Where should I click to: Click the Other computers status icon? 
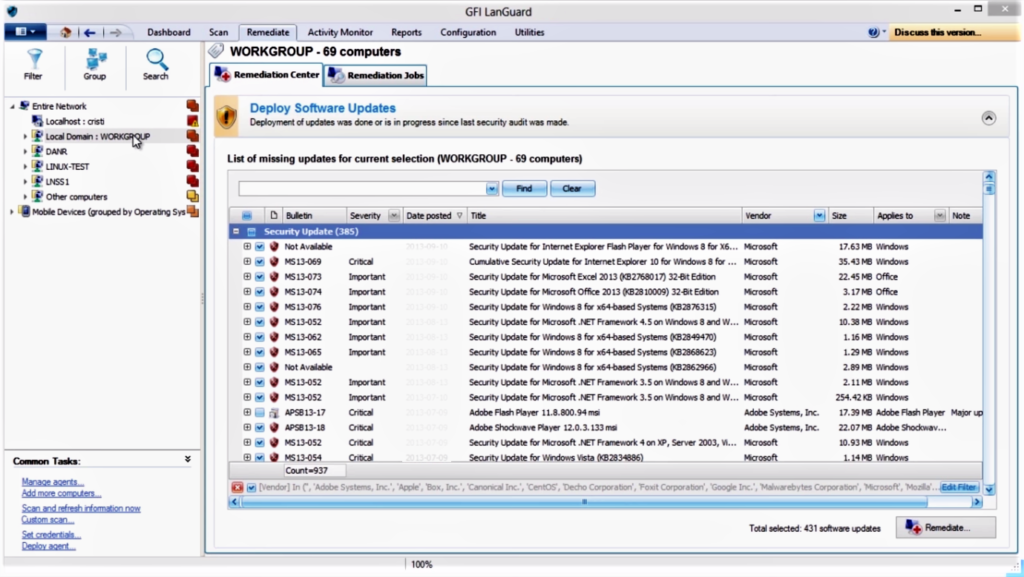point(192,196)
